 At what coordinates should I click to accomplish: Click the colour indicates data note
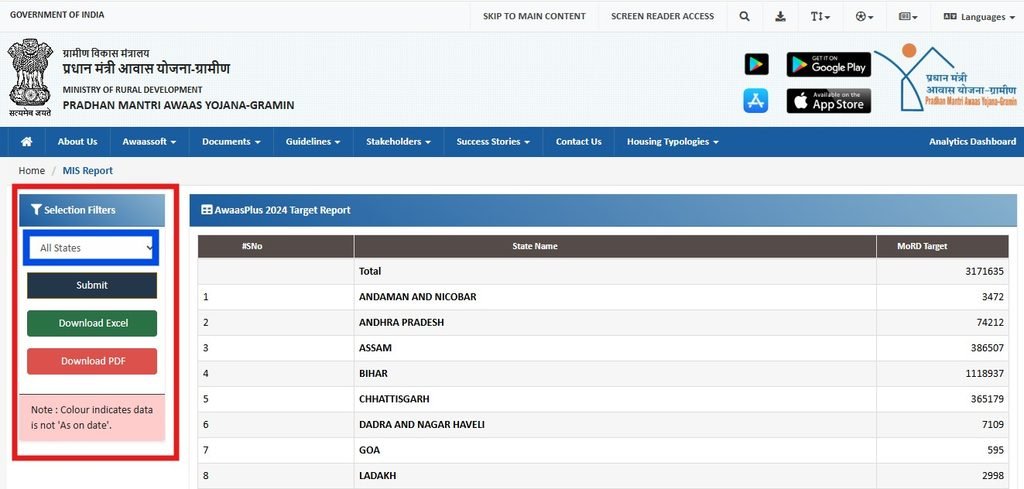pos(91,418)
